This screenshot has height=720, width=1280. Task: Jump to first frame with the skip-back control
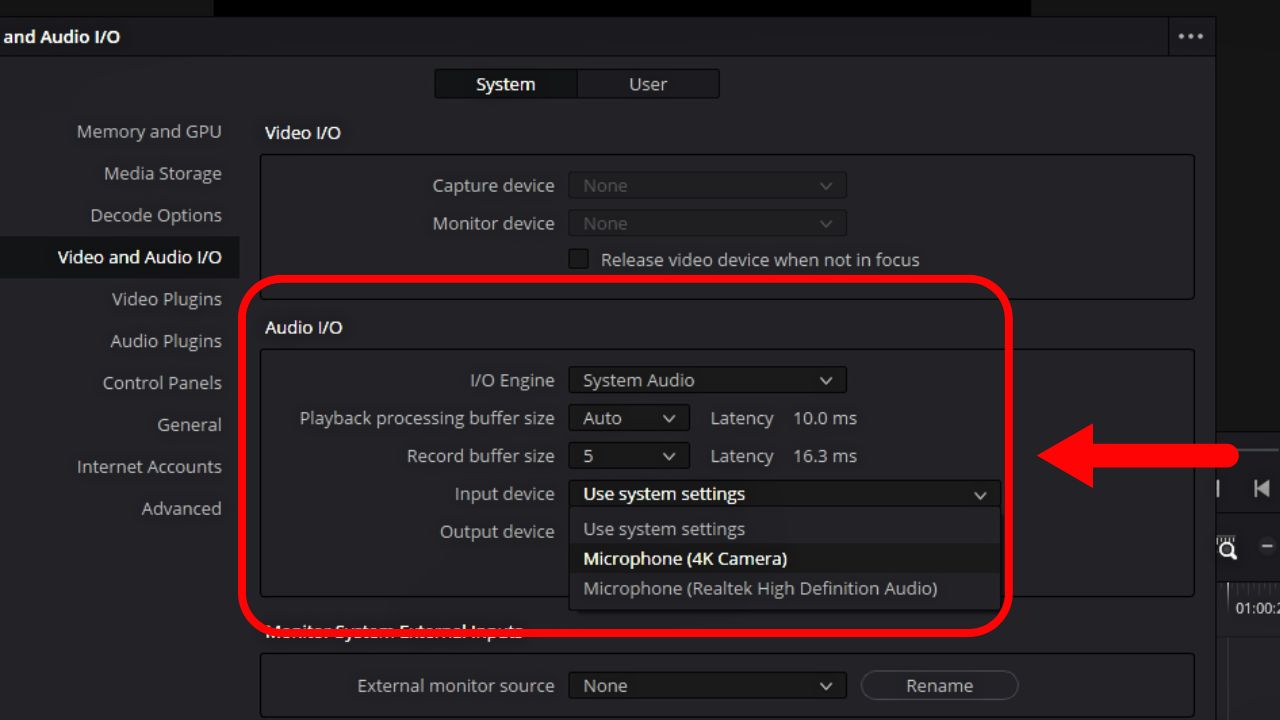1262,488
